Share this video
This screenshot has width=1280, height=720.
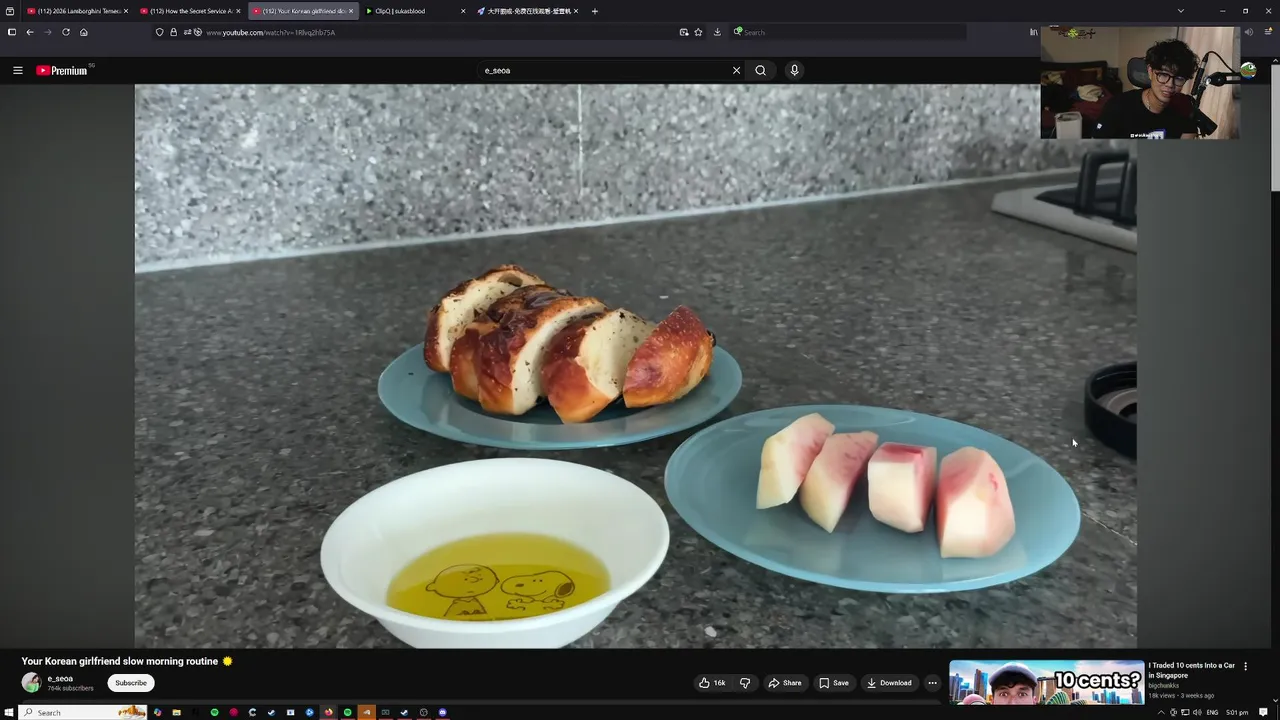(785, 683)
